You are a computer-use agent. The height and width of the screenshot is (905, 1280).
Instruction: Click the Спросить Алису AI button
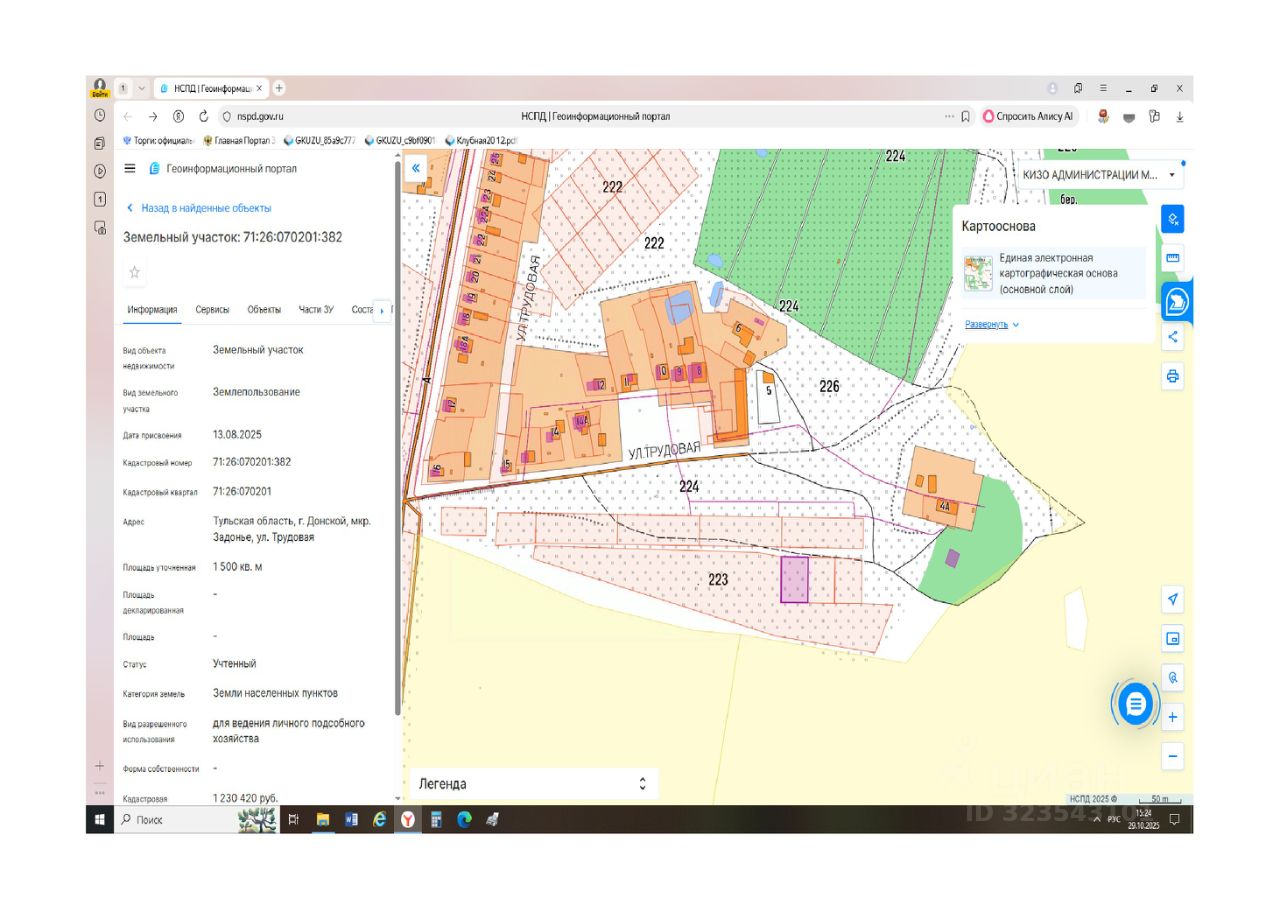1028,116
